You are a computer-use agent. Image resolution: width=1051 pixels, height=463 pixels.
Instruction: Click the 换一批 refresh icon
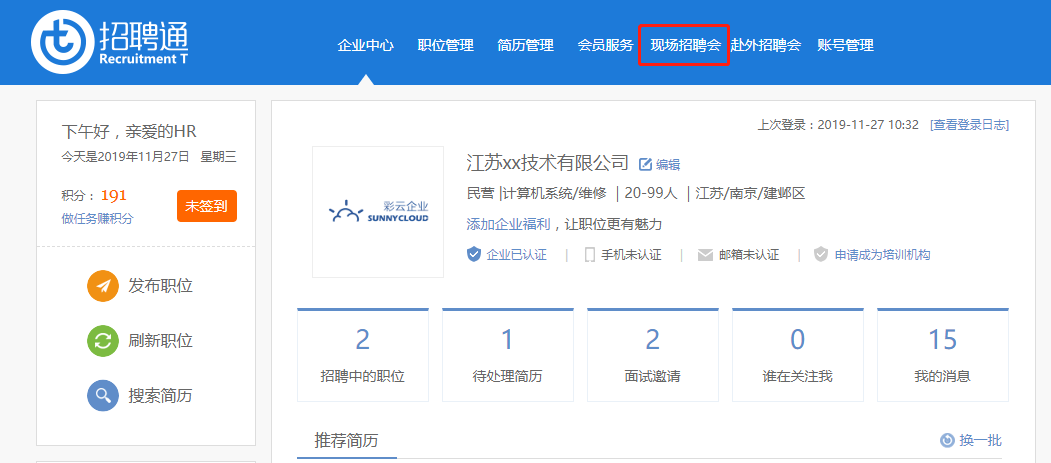(x=947, y=440)
